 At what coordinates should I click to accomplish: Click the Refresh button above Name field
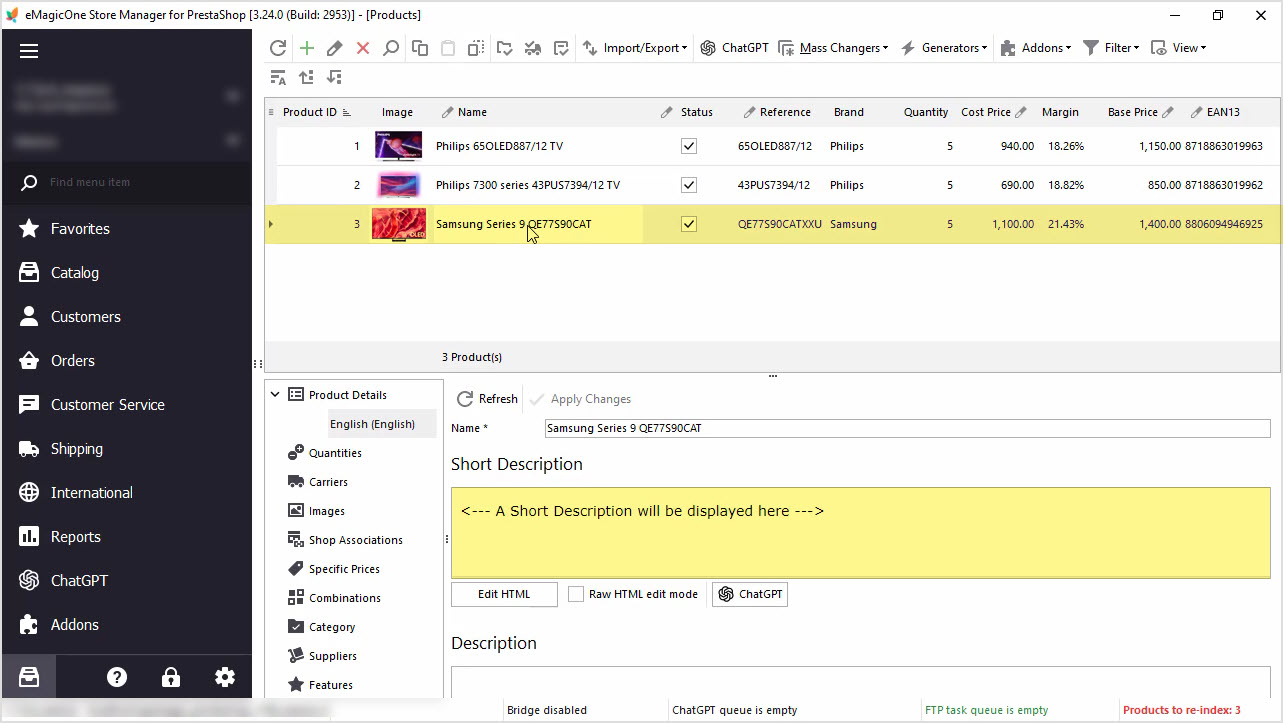(487, 399)
